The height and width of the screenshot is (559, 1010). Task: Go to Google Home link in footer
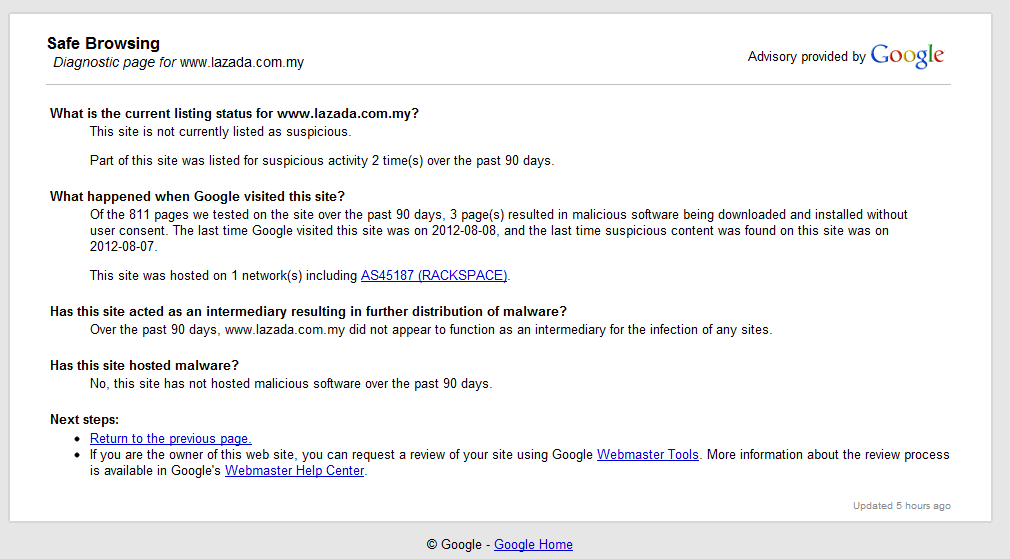point(533,545)
